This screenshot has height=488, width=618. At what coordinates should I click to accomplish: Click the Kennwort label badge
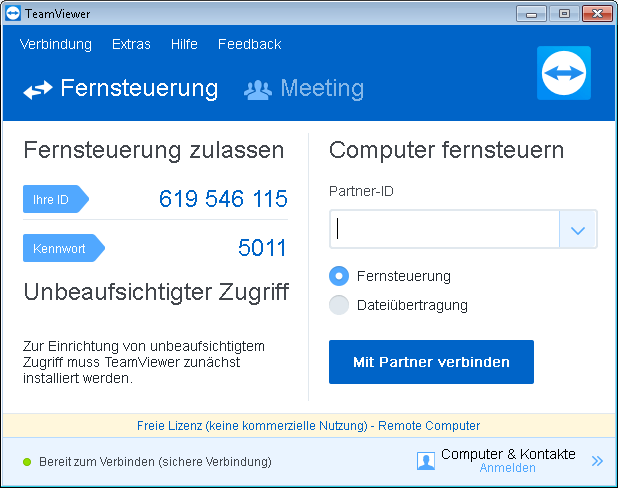point(64,248)
